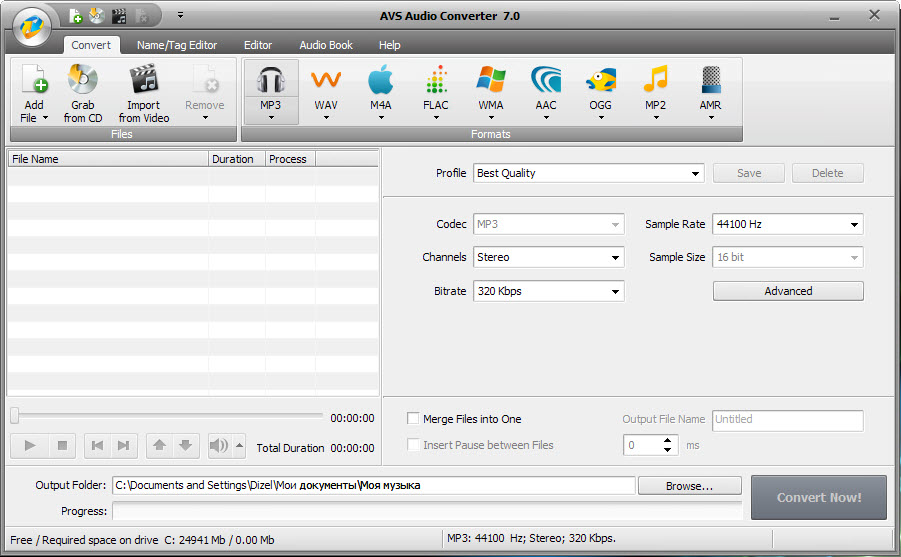
Task: Click the Advanced button
Action: 787,291
